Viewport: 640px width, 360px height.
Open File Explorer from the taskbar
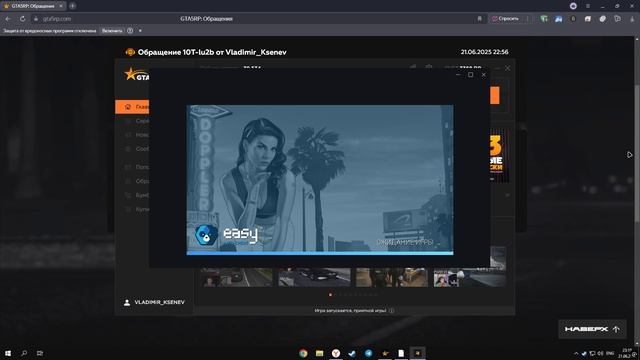319,353
